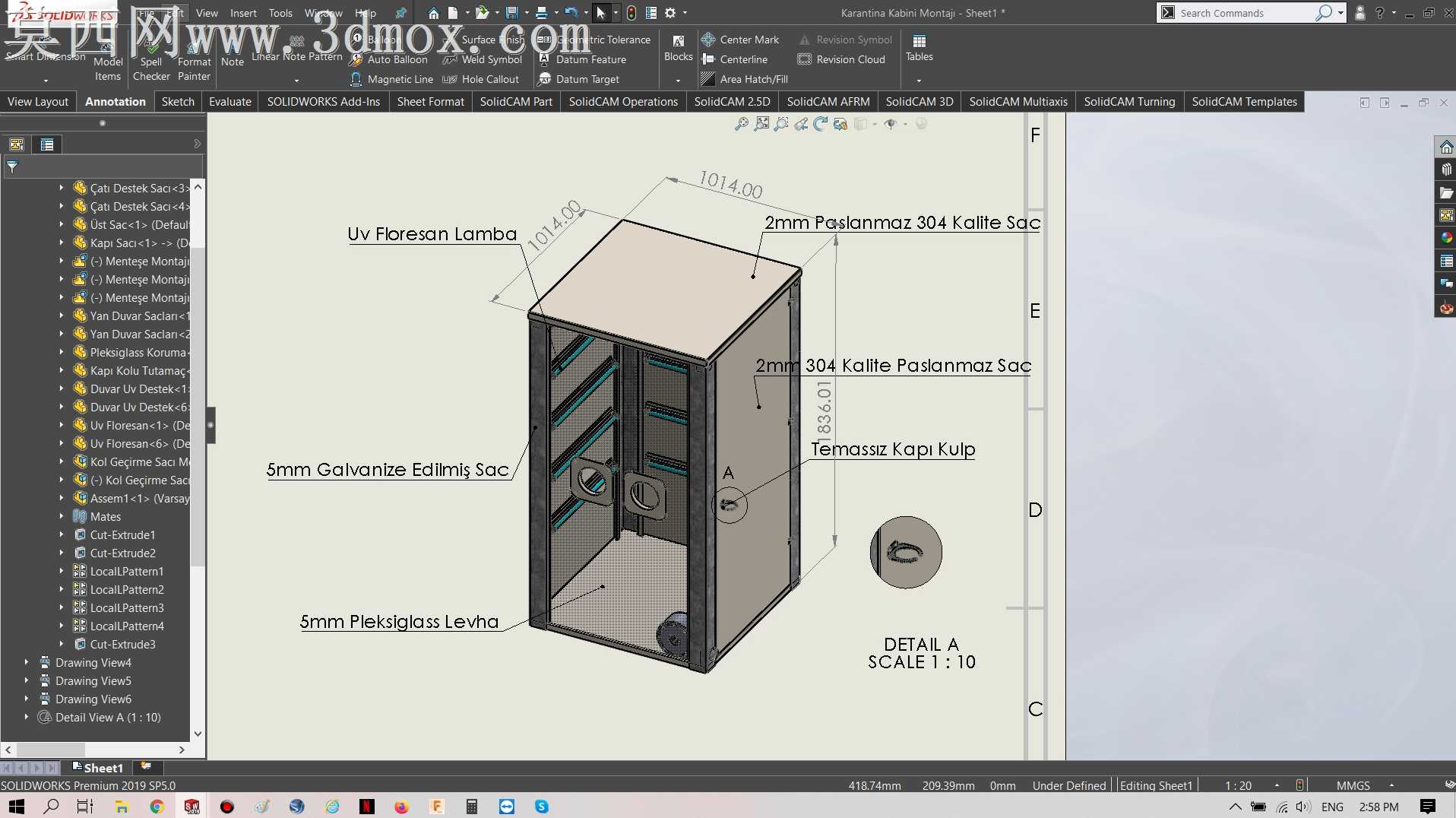Select the Sheet1 sheet tab
This screenshot has height=818, width=1456.
97,768
